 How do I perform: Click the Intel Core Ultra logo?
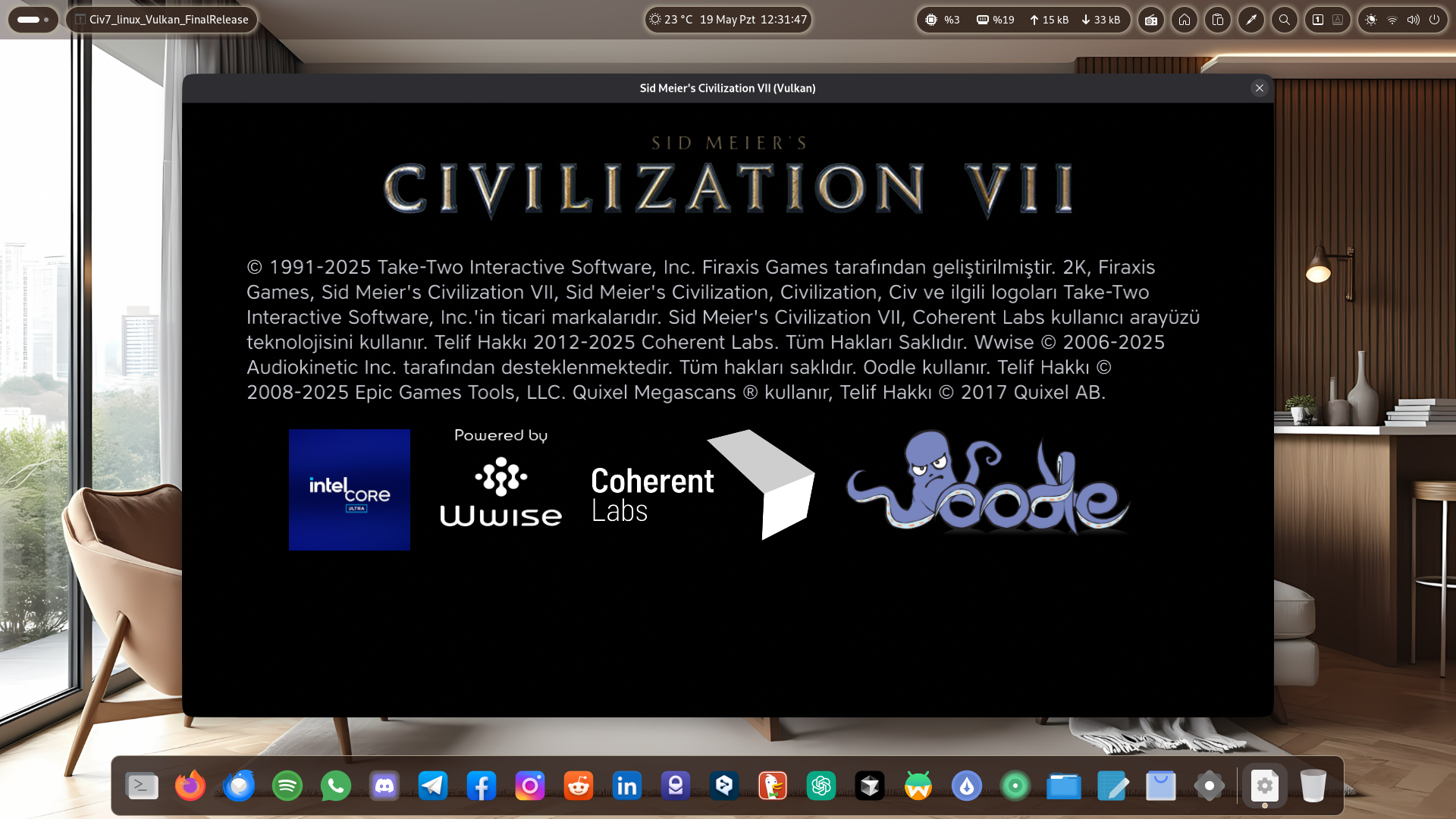pyautogui.click(x=350, y=490)
